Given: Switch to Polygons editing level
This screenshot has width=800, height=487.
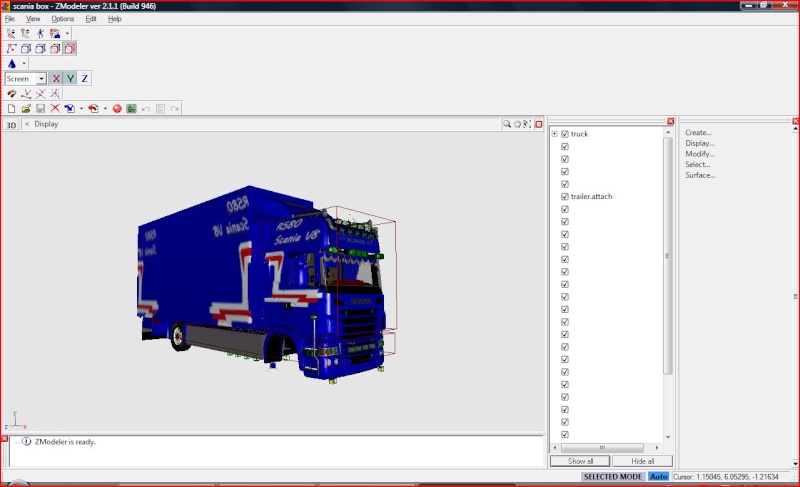Looking at the screenshot, I should tap(40, 48).
